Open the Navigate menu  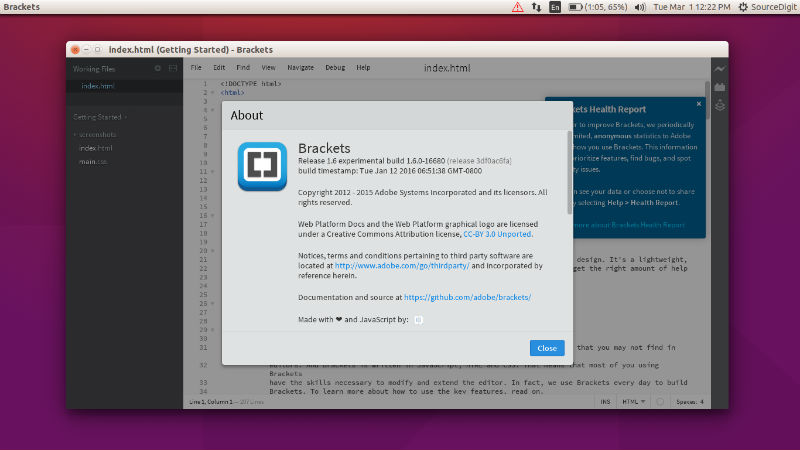click(301, 68)
